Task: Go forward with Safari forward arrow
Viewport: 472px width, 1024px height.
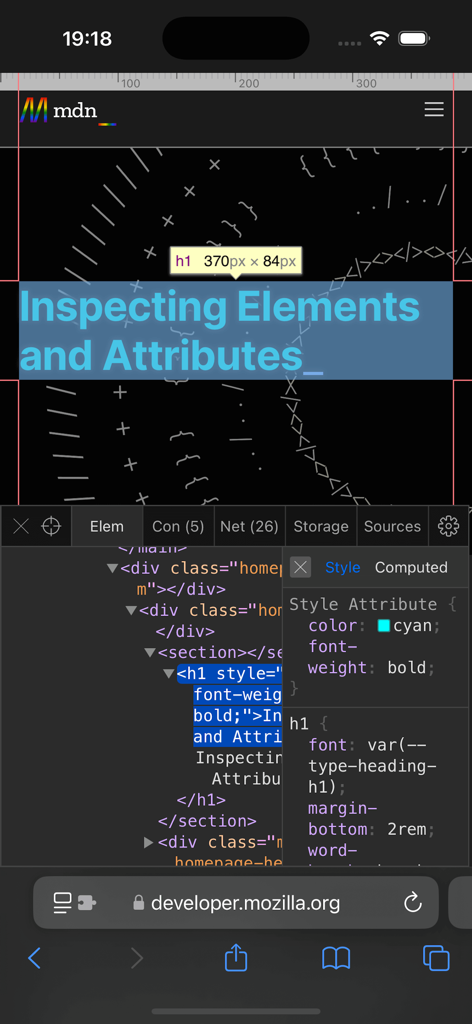Action: pyautogui.click(x=136, y=958)
